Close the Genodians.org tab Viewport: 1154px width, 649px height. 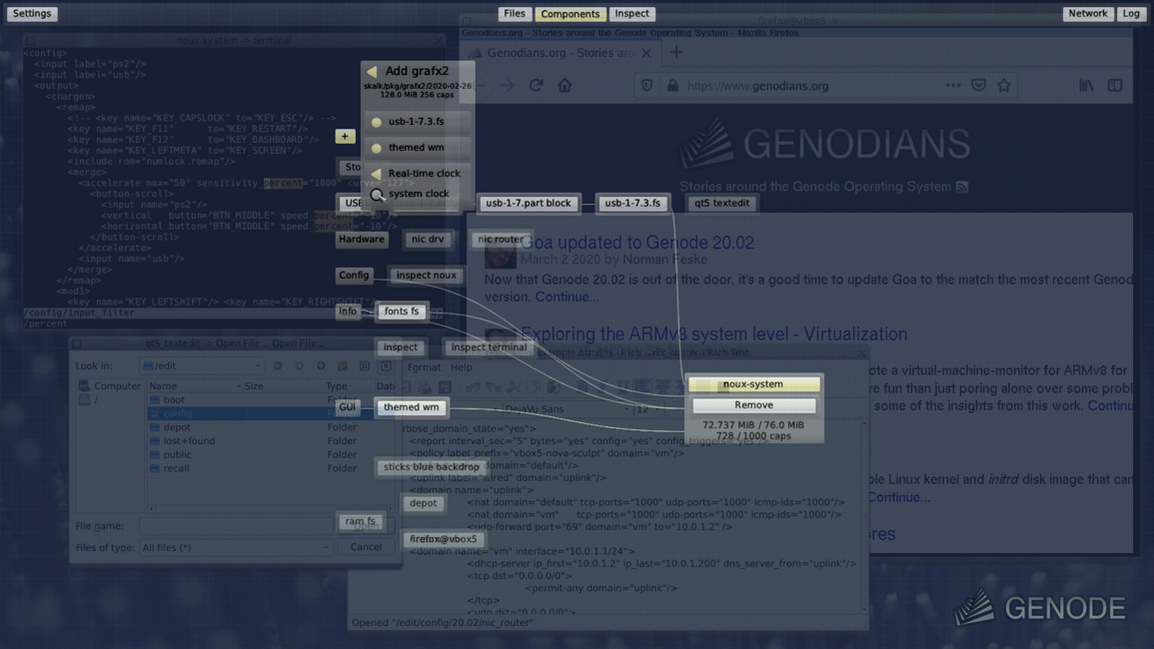646,53
